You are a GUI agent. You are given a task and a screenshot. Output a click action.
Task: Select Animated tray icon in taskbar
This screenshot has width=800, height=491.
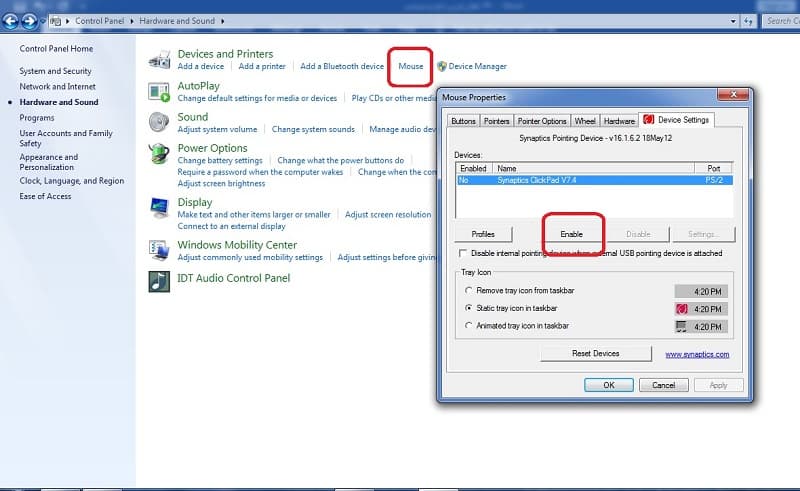coord(468,326)
